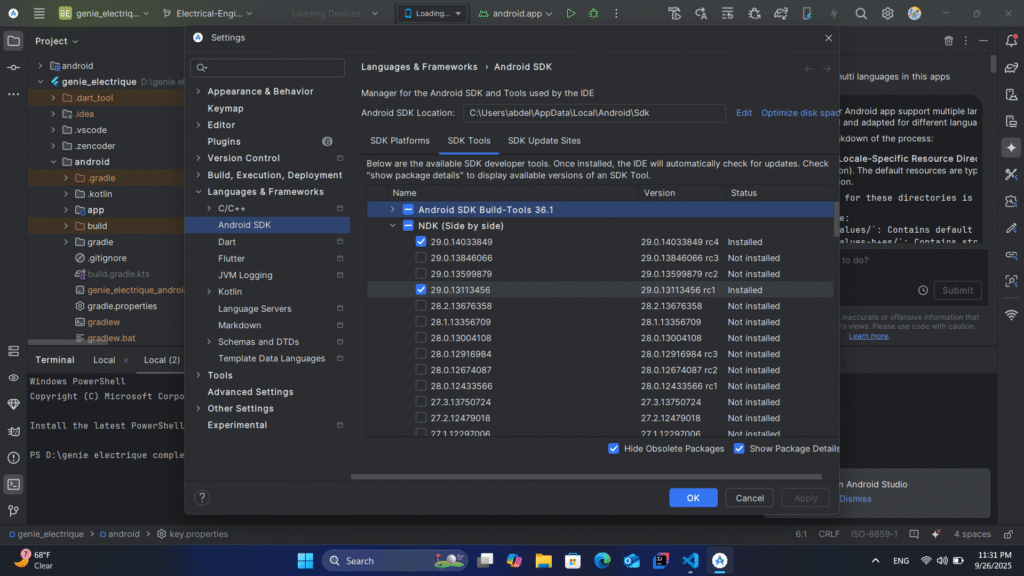Click the green Run app button
The image size is (1024, 576).
point(571,14)
